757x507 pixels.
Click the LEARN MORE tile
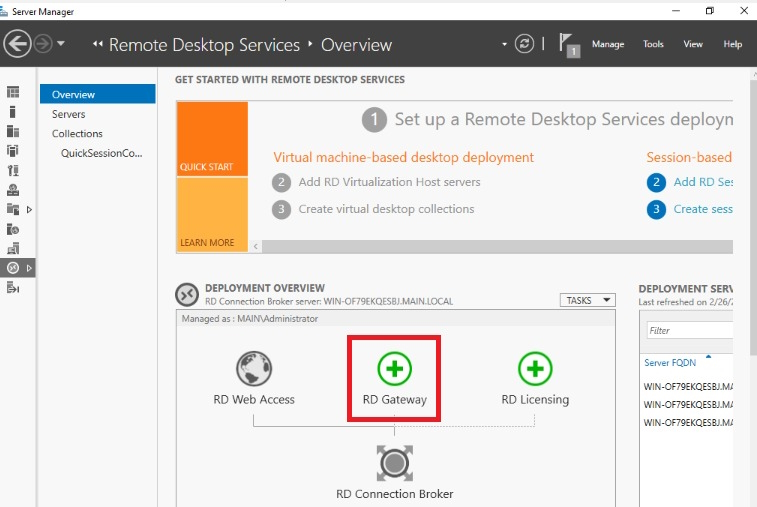tap(211, 212)
